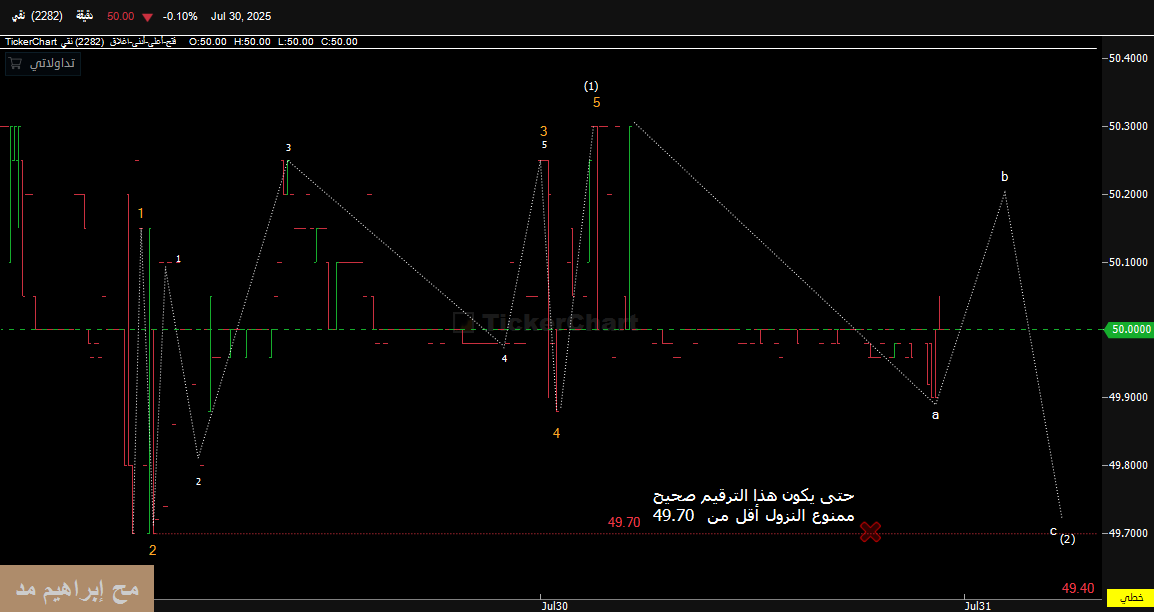The image size is (1154, 612).
Task: Select the orange wave 1 label
Action: click(x=141, y=213)
